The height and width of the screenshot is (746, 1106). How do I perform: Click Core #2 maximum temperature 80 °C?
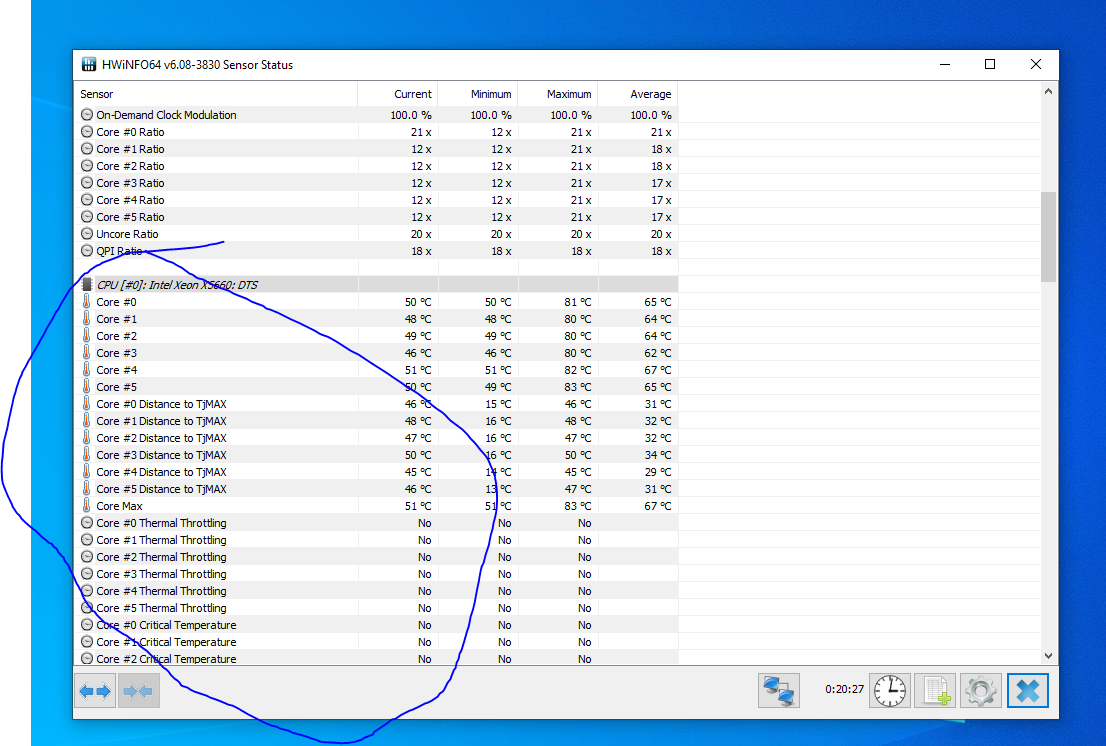pos(578,336)
